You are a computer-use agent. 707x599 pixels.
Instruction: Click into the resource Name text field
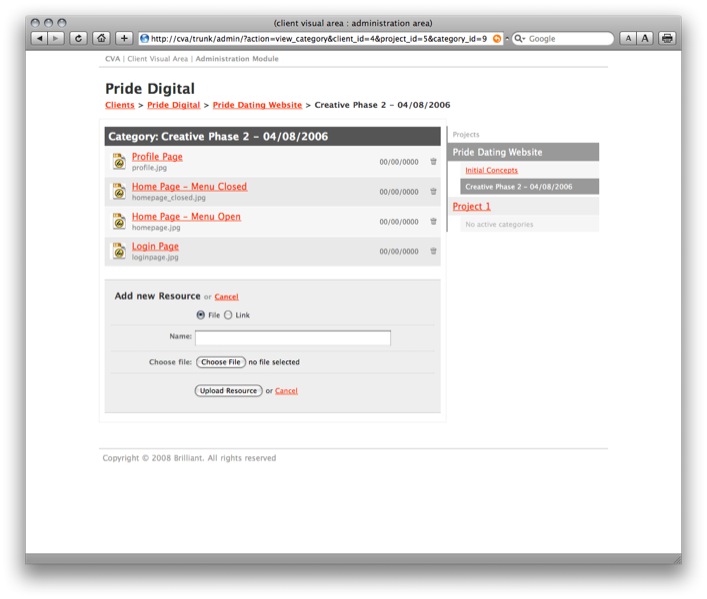coord(292,338)
